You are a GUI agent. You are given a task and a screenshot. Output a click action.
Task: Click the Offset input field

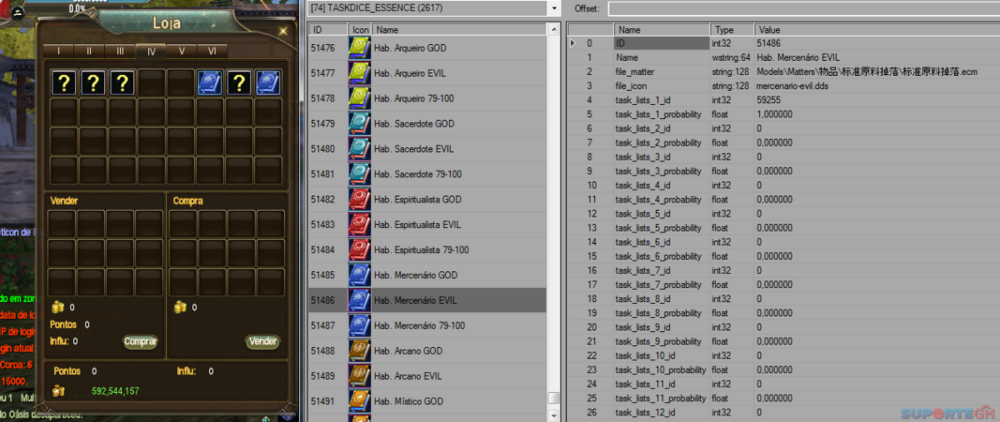[x=800, y=8]
